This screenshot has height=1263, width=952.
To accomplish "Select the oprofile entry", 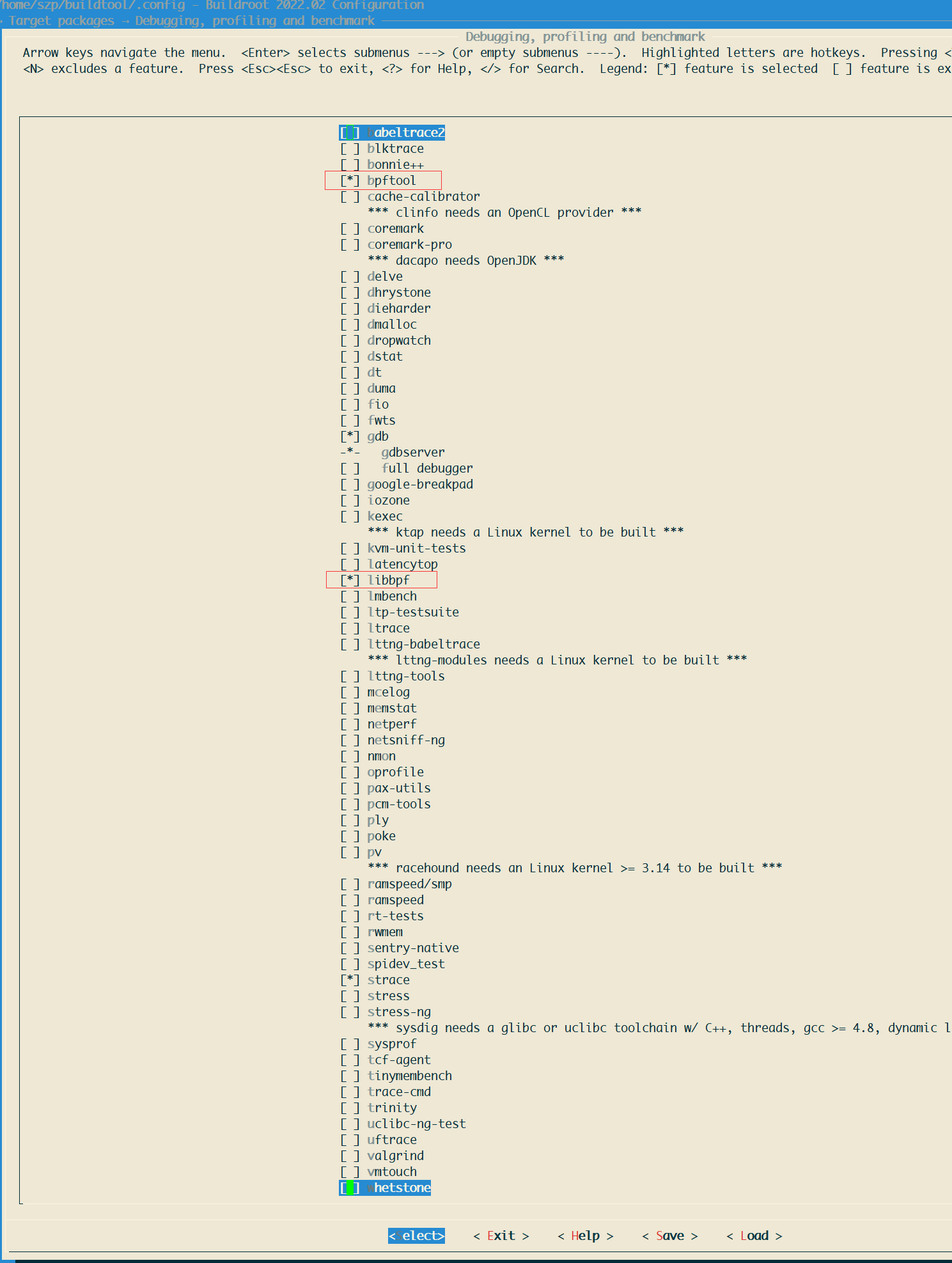I will tap(382, 772).
